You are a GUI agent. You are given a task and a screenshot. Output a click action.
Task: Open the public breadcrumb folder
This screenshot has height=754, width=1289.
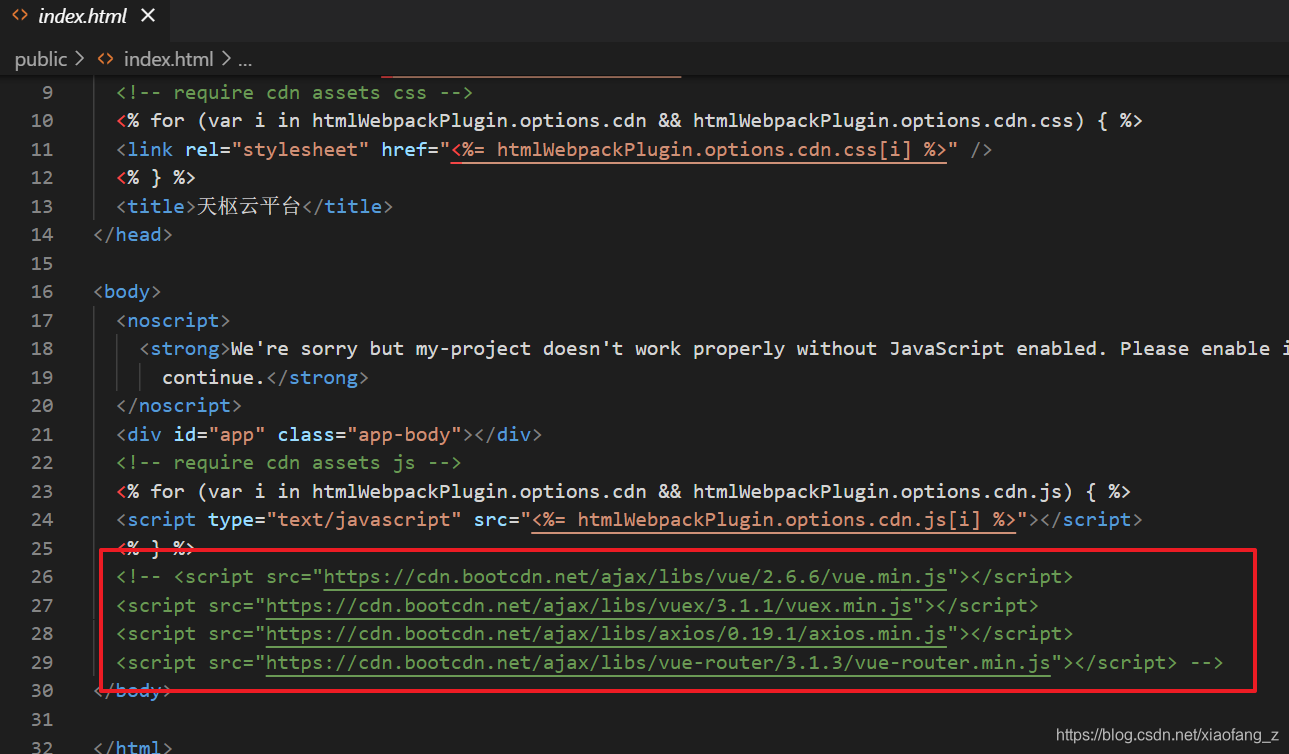pyautogui.click(x=41, y=59)
